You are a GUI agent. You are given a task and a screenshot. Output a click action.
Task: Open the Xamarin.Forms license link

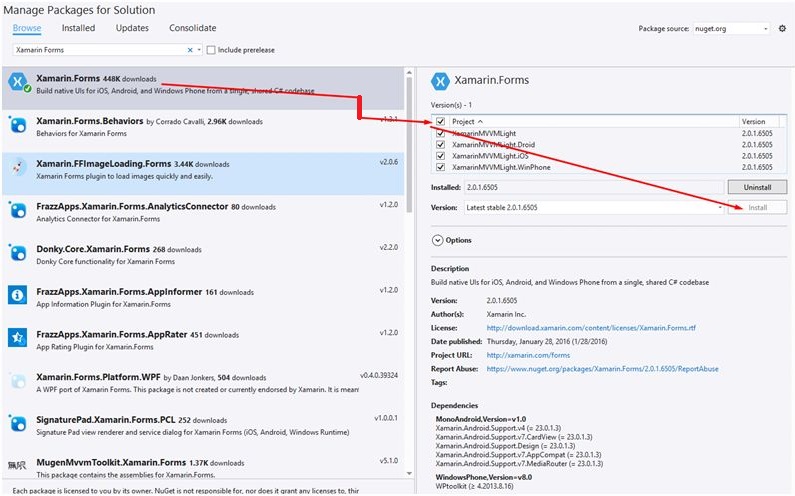point(591,328)
